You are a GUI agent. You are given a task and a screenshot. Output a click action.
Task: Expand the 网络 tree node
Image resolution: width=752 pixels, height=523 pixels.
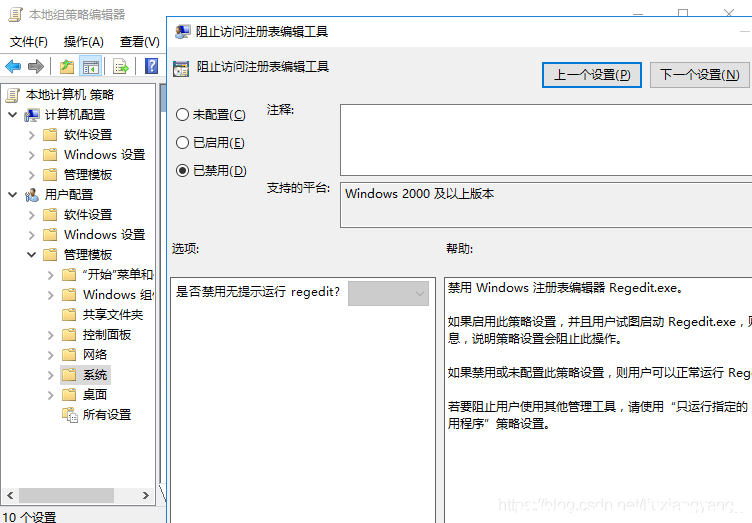coord(51,355)
